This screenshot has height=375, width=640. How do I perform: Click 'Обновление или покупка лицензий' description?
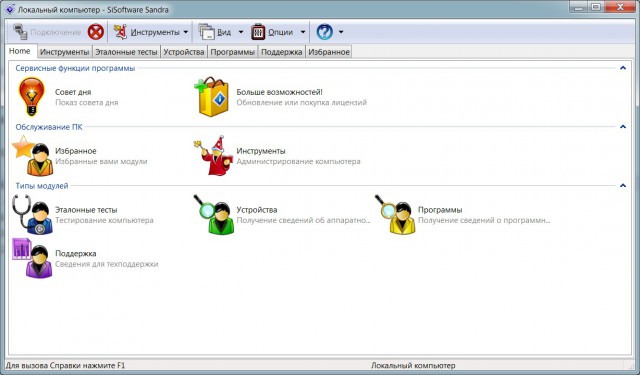click(302, 102)
